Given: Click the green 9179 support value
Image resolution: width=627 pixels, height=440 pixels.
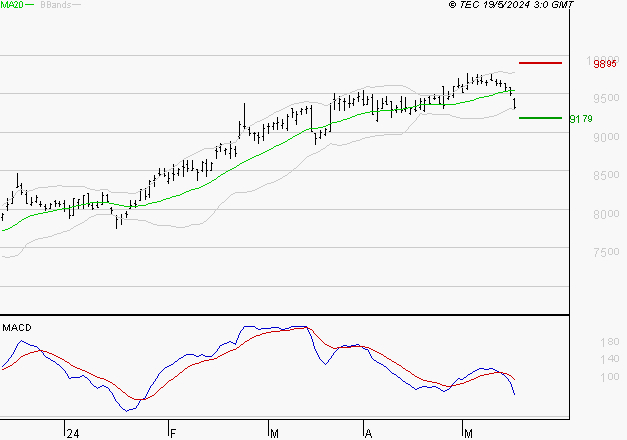Looking at the screenshot, I should [581, 119].
